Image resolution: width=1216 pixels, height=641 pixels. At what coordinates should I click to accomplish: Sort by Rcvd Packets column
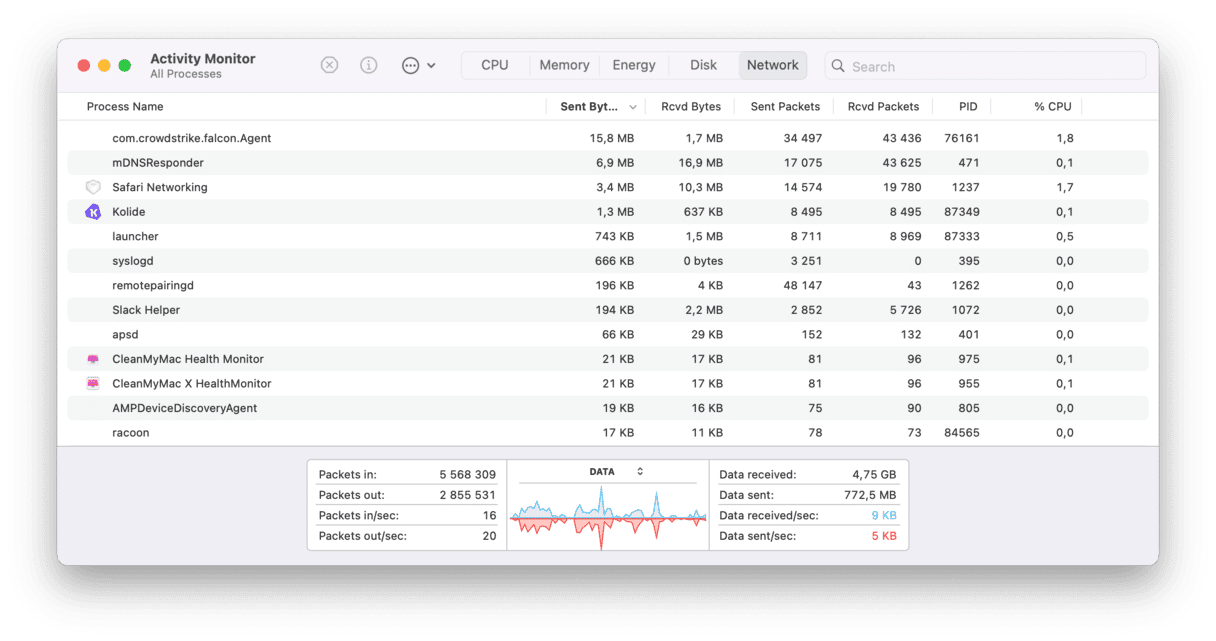pos(883,106)
